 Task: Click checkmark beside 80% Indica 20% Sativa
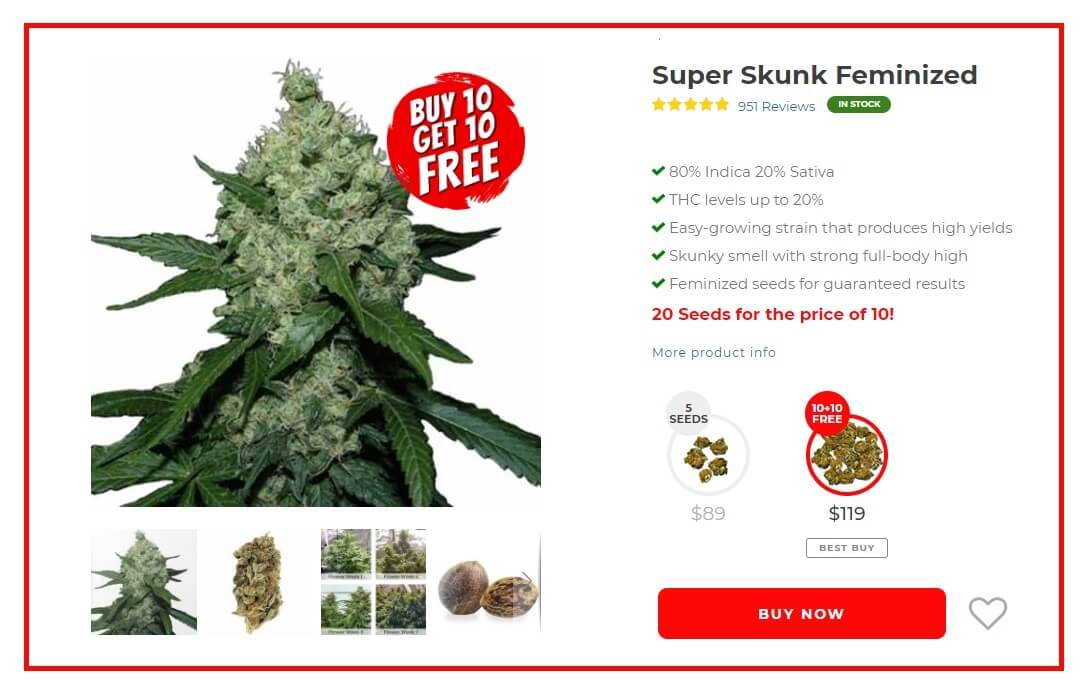coord(658,171)
